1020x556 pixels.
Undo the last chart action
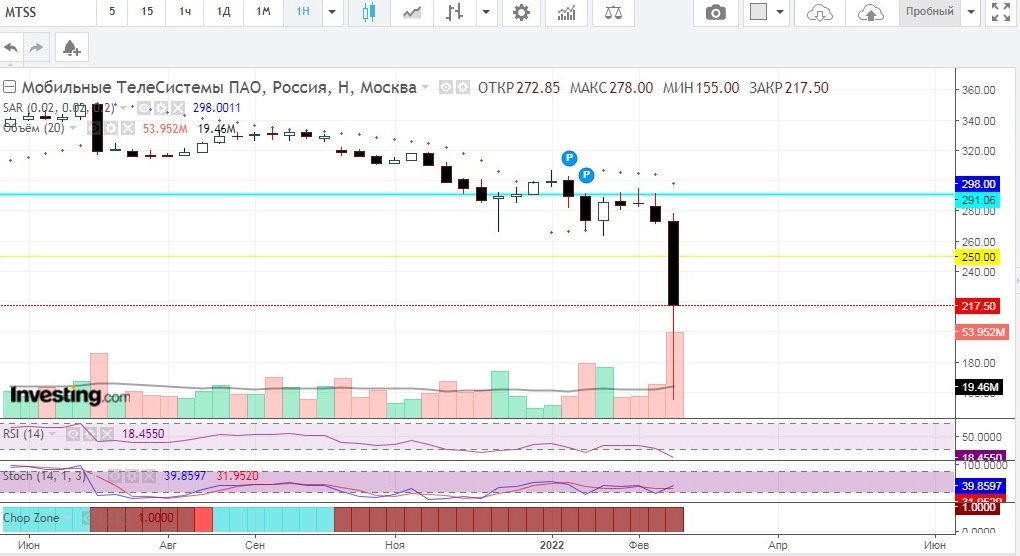point(11,47)
